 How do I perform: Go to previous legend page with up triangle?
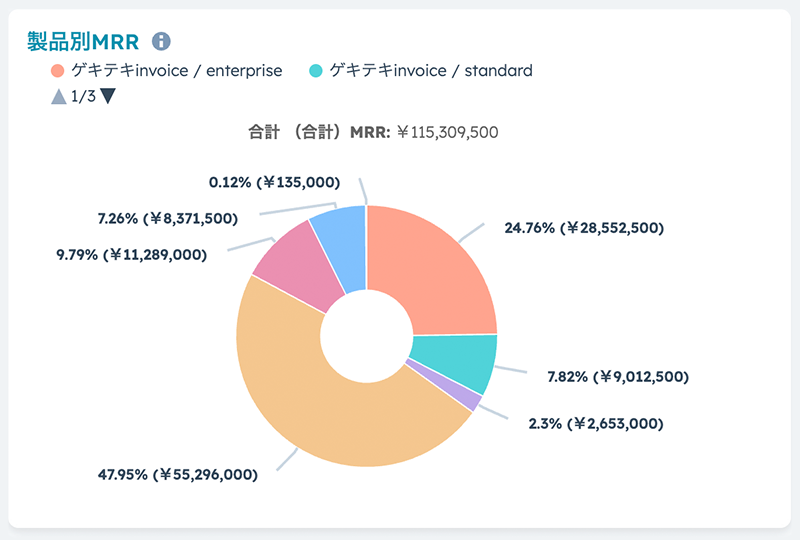58,97
